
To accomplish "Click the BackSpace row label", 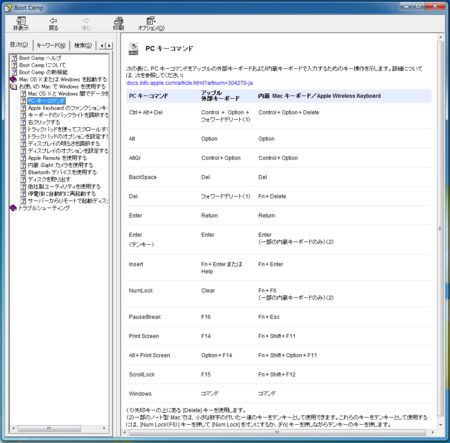I will click(x=143, y=177).
